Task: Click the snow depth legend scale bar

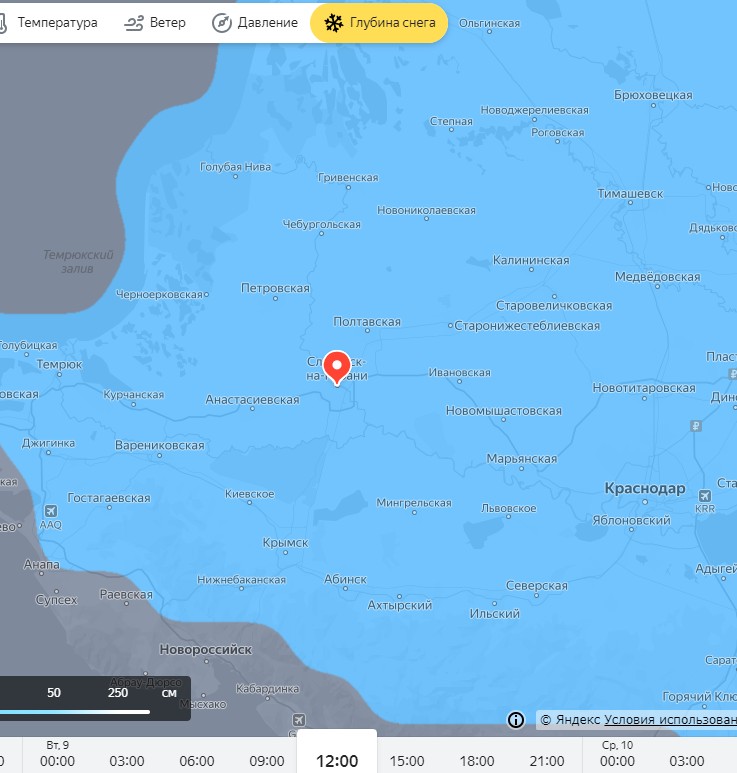Action: 74,712
